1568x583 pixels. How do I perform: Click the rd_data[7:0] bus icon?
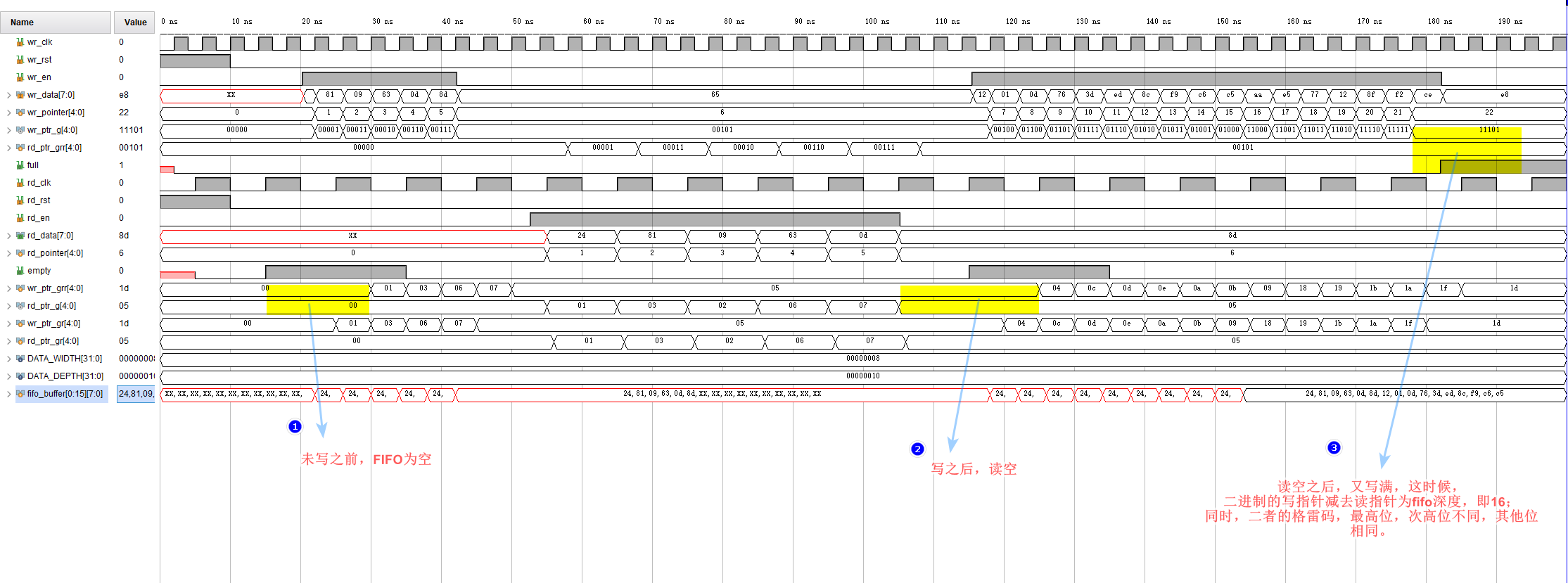tap(20, 236)
